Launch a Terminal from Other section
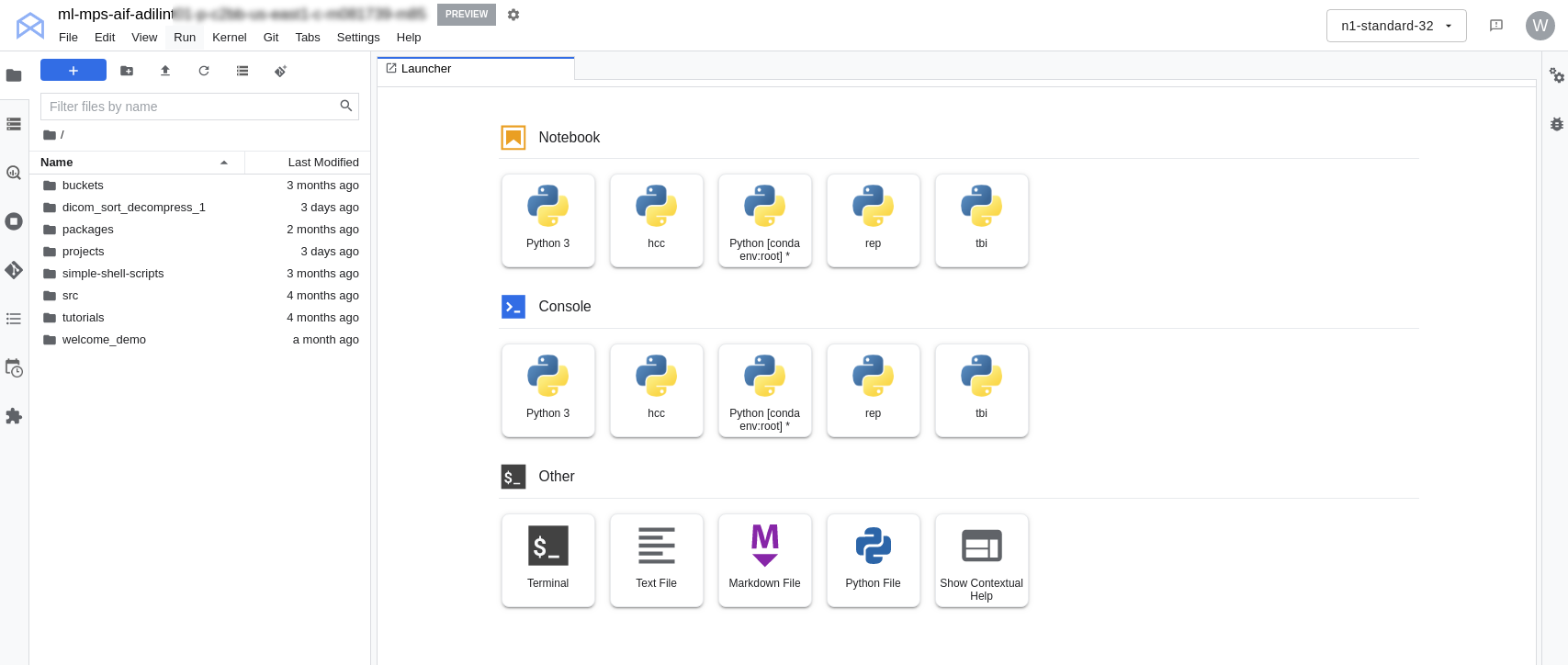 point(548,560)
